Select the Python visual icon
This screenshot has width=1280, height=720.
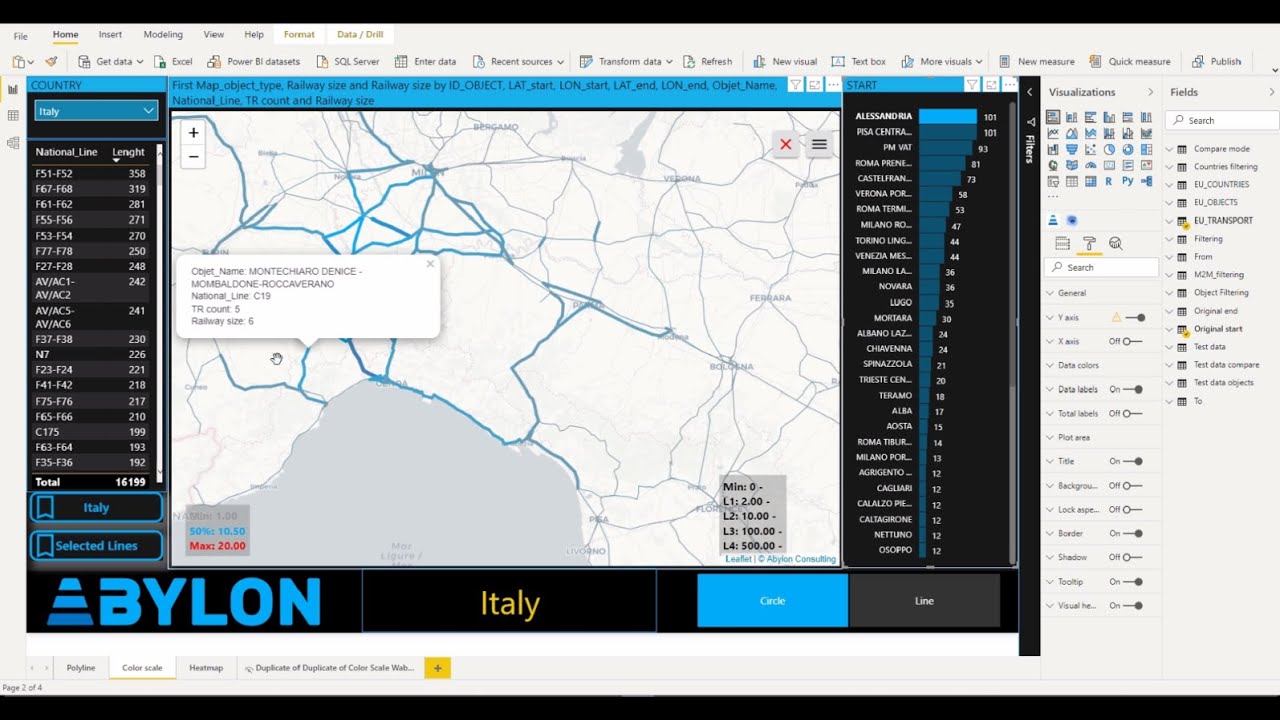coord(1128,181)
